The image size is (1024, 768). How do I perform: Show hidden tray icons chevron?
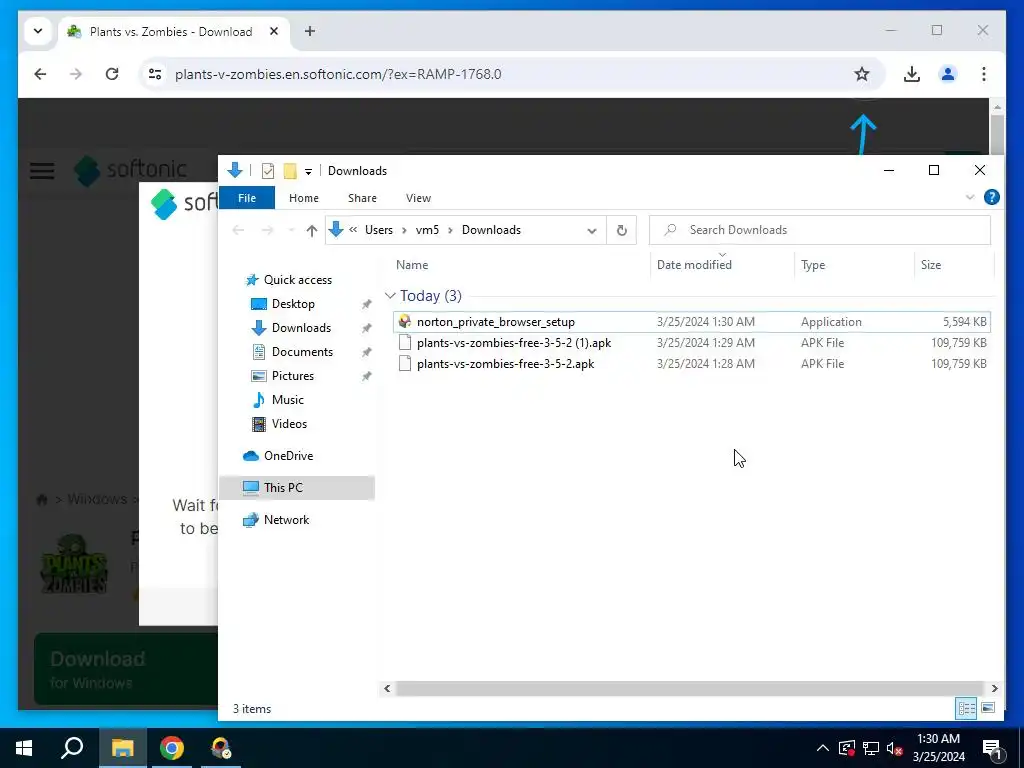point(823,748)
